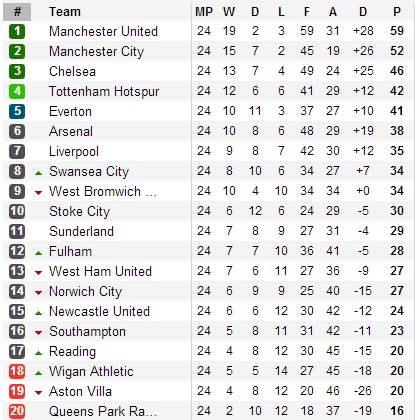Click green up arrow beside Fulham
The image size is (415, 420).
(39, 253)
